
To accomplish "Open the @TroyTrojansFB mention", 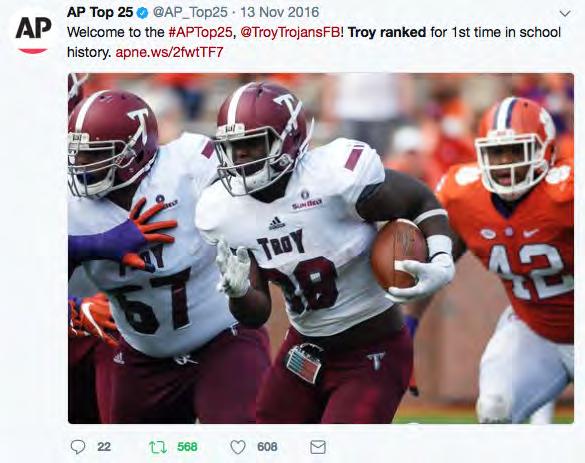I will 290,32.
